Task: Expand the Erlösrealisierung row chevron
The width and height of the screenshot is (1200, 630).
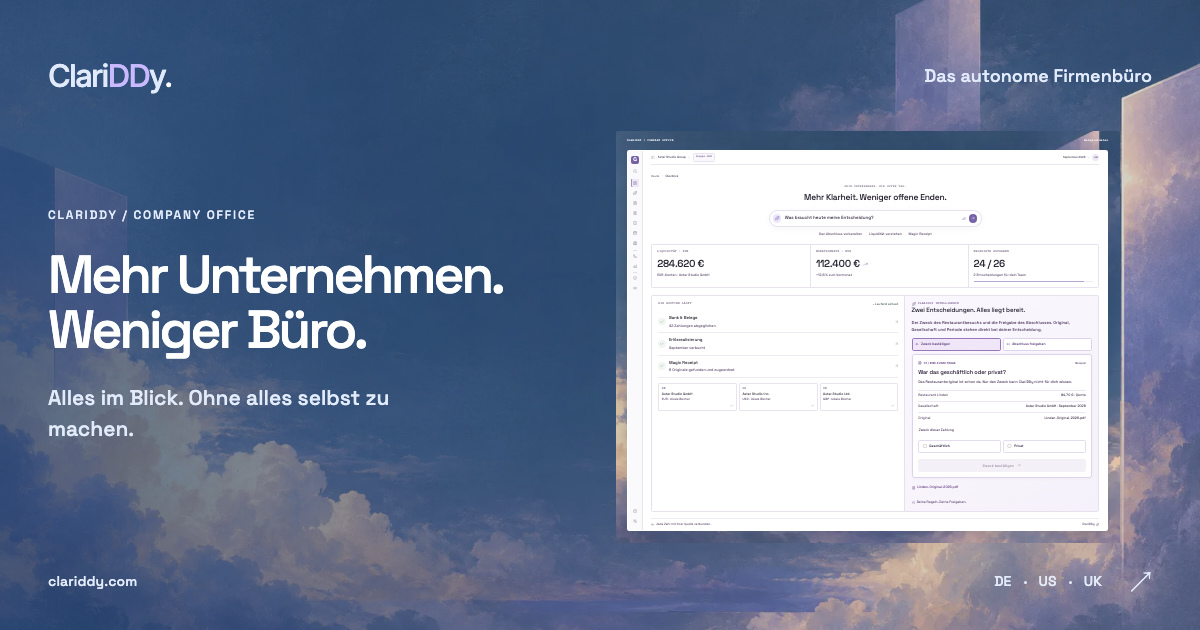Action: (897, 343)
